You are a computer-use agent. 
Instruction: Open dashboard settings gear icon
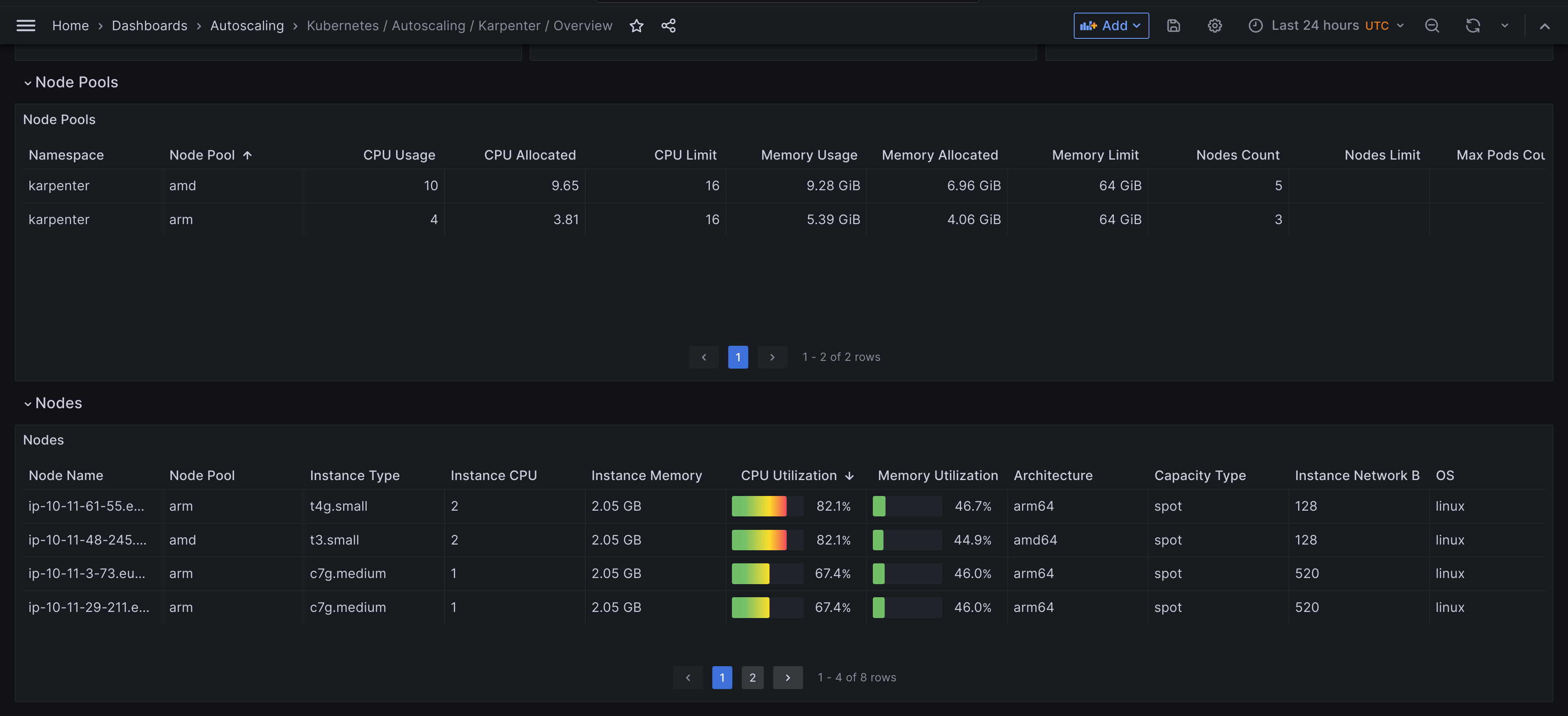click(1214, 26)
